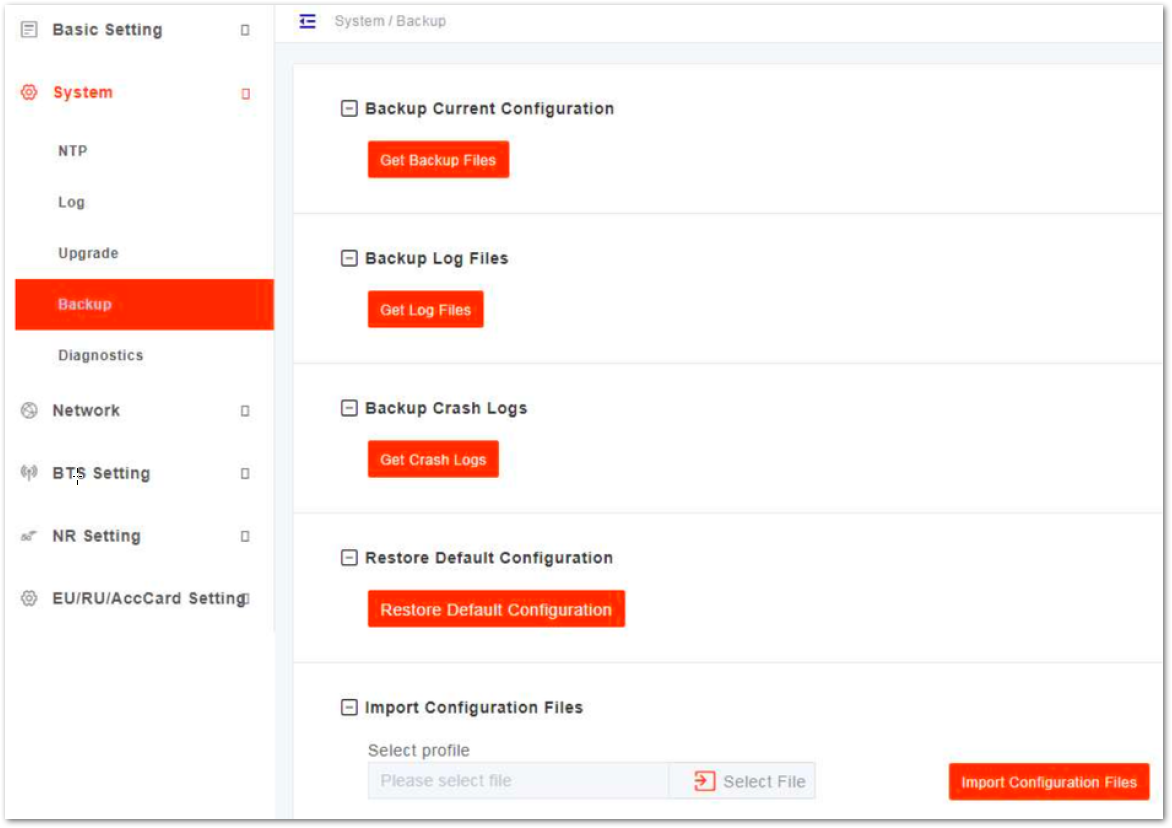Click the Basic Setting document icon
The height and width of the screenshot is (828, 1172).
coord(29,30)
